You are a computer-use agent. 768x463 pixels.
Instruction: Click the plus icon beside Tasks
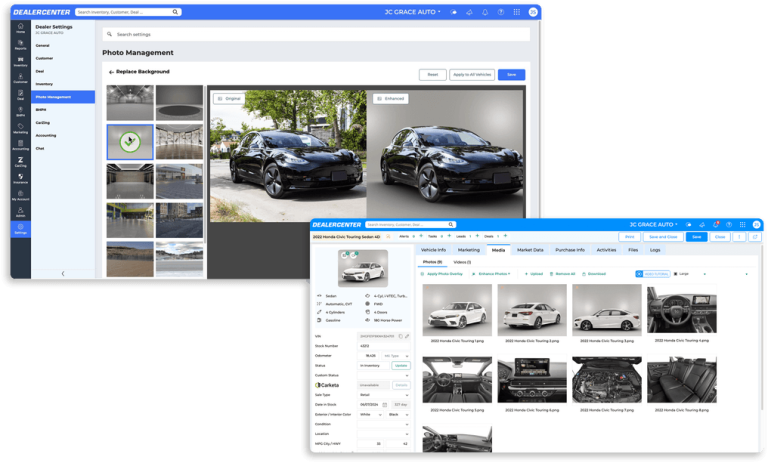point(449,236)
